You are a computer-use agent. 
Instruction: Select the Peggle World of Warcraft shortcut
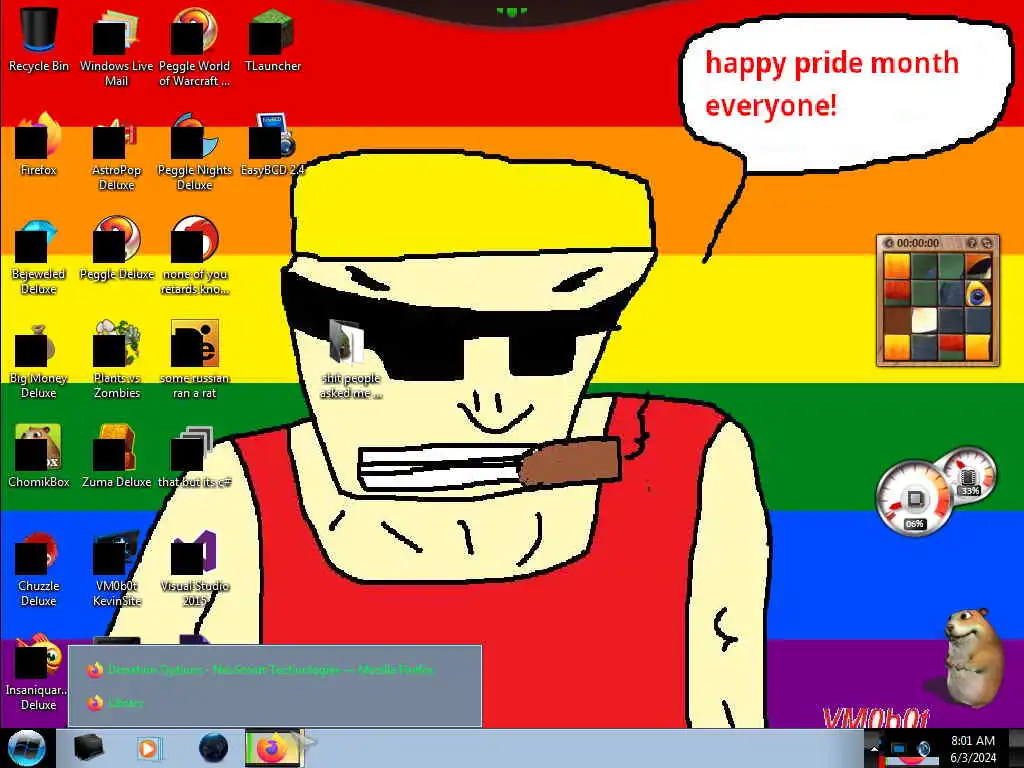point(195,47)
